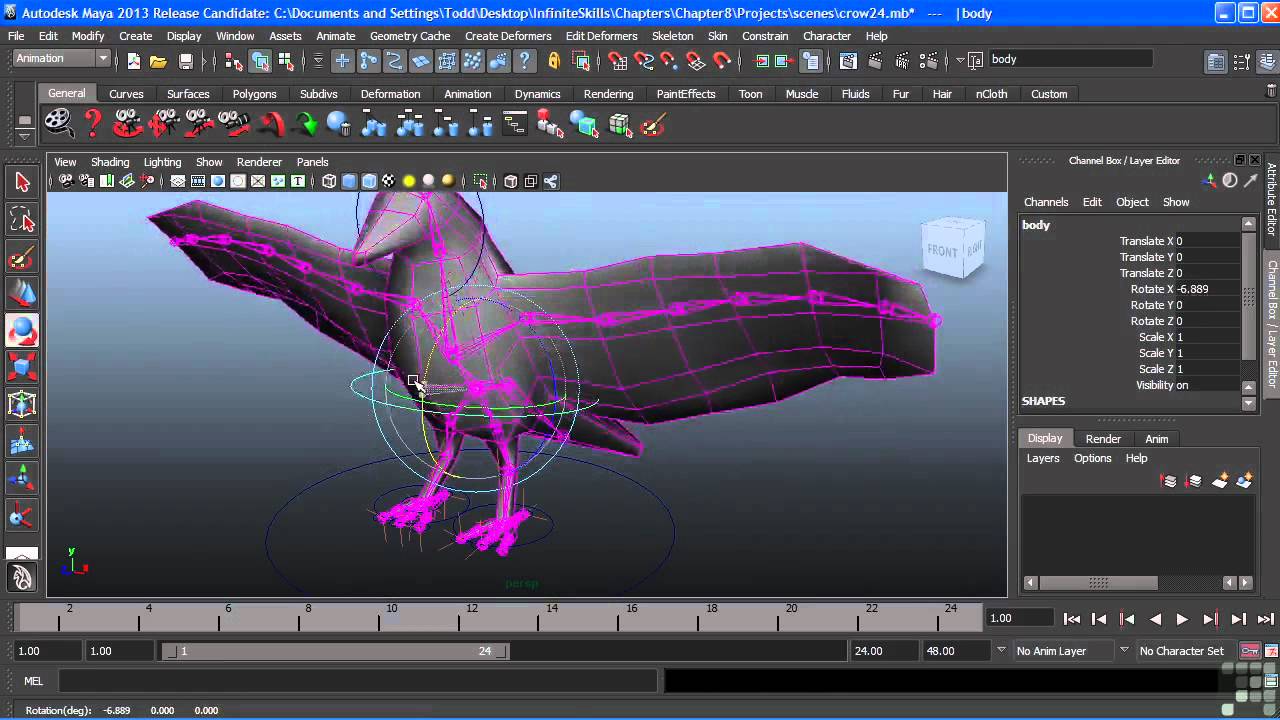Screen dimensions: 1280x720
Task: Toggle the resolution gate blue sphere icon
Action: (218, 181)
